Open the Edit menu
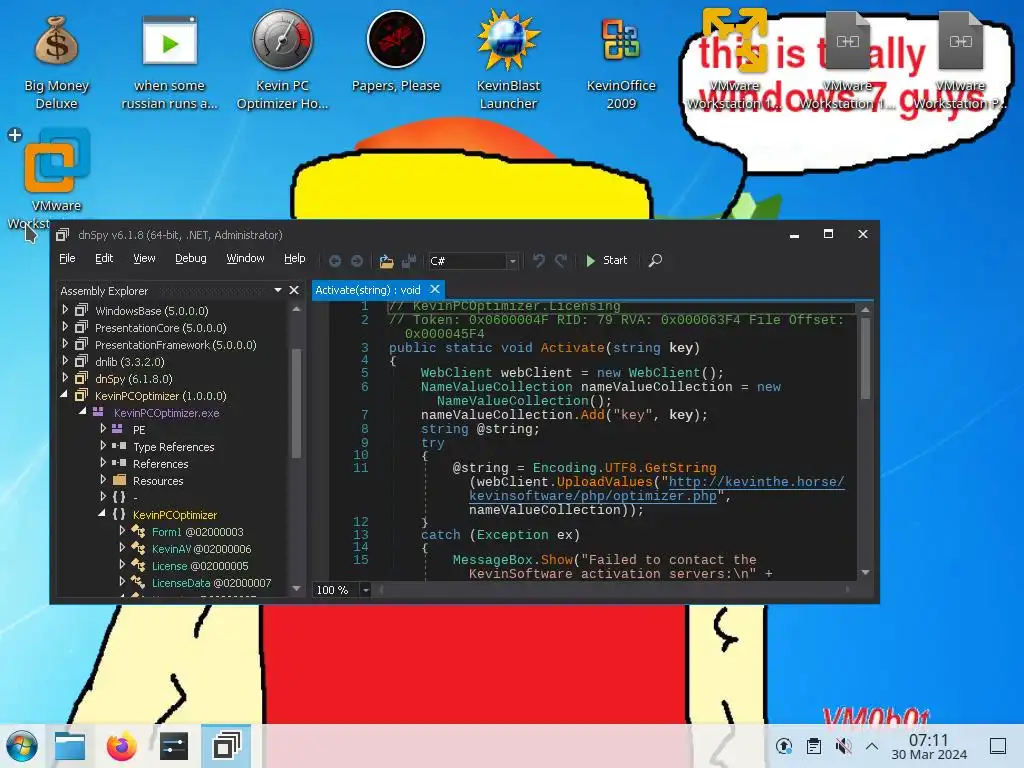 point(104,258)
